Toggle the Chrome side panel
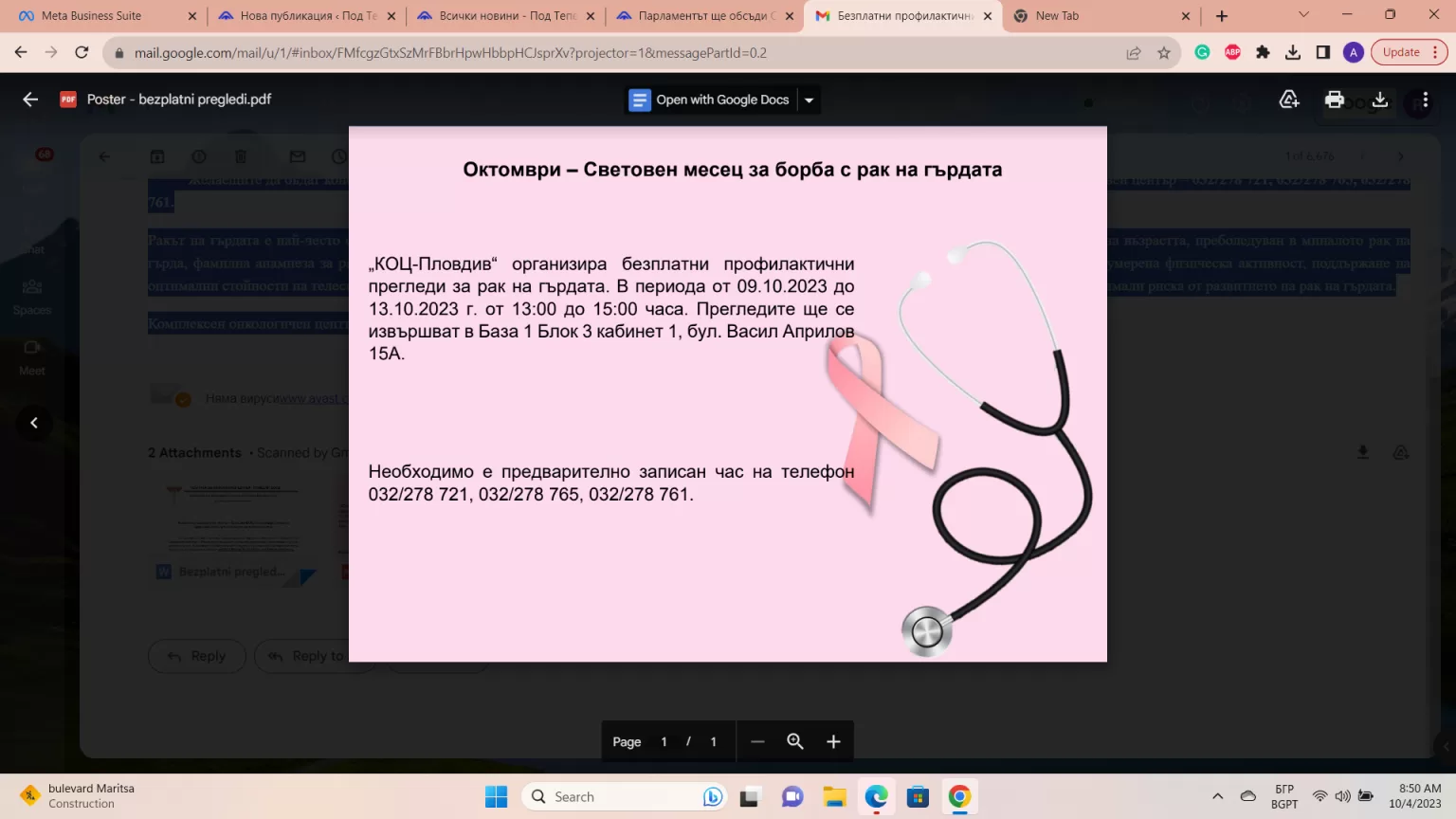This screenshot has width=1456, height=819. click(1323, 53)
